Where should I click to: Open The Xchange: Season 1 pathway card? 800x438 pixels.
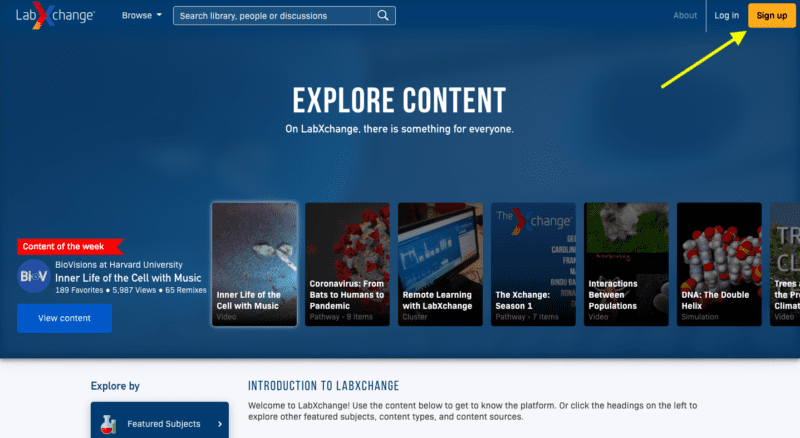[x=533, y=264]
